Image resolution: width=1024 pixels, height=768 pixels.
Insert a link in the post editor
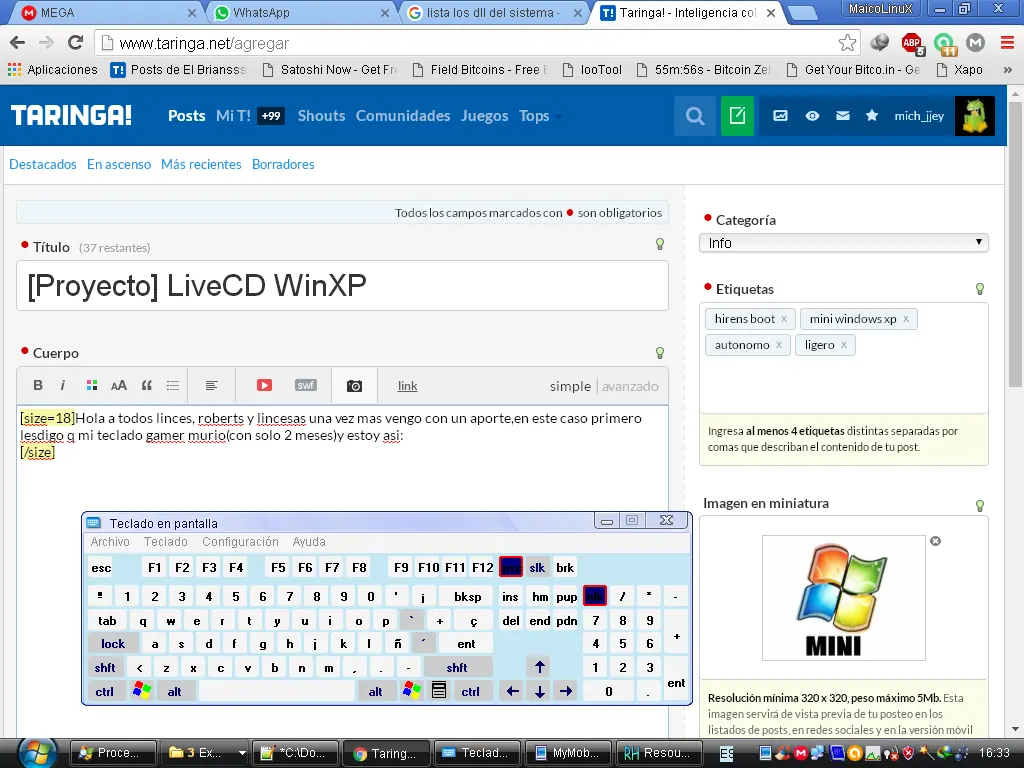pos(408,386)
